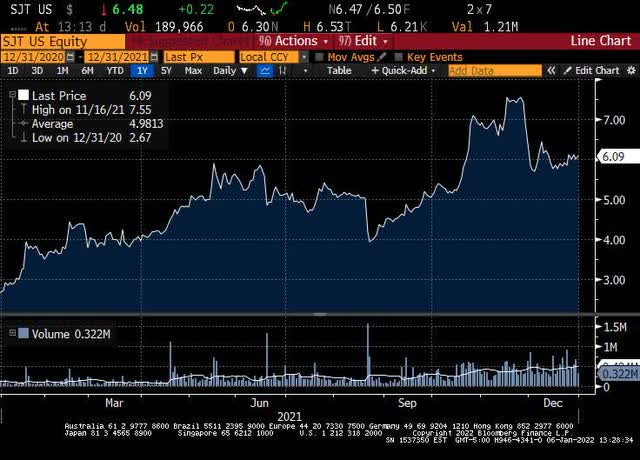
Task: Select the YTD range tab
Action: pos(115,71)
